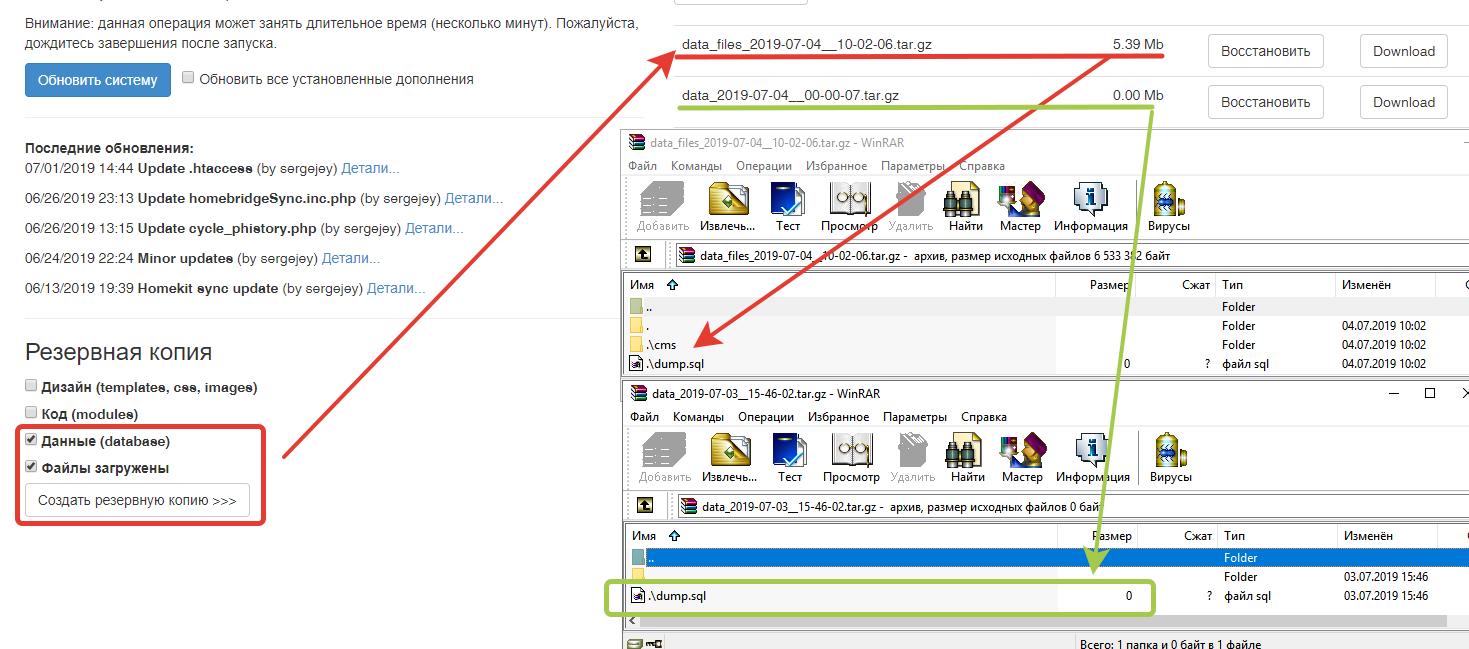Open Справка menu in data_2019-07-03 WinRAR window
Viewport: 1469px width, 649px height.
984,417
